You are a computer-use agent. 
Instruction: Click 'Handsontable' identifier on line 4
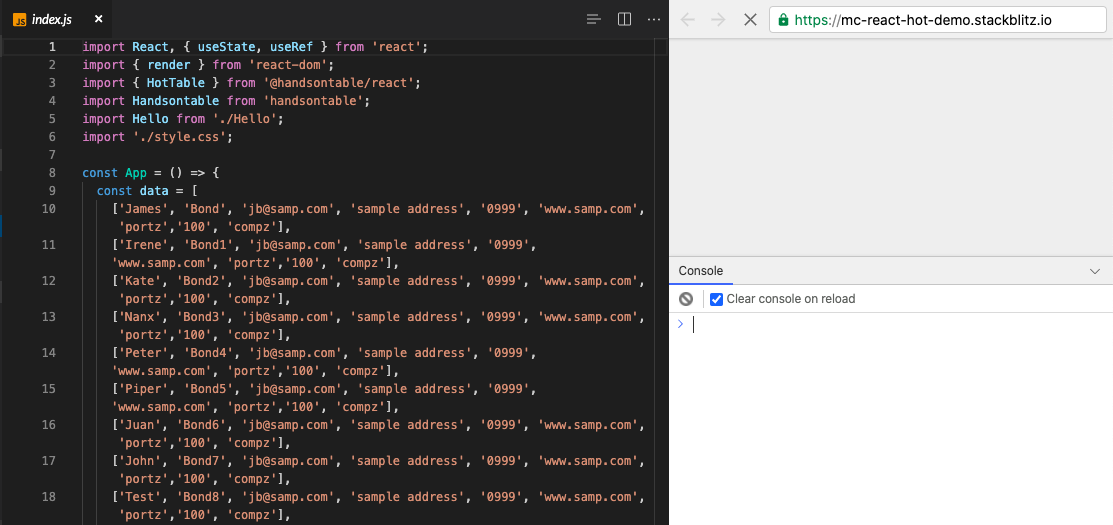(x=175, y=101)
